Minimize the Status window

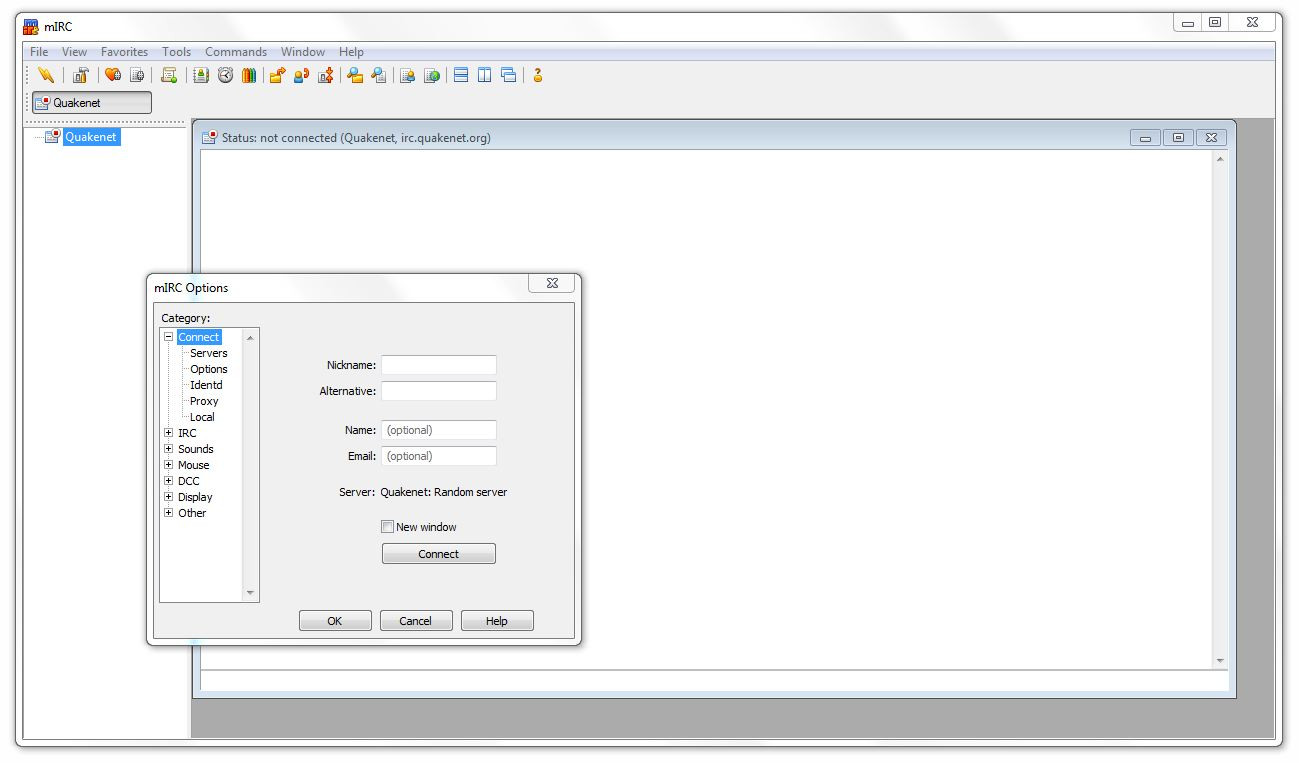point(1146,138)
